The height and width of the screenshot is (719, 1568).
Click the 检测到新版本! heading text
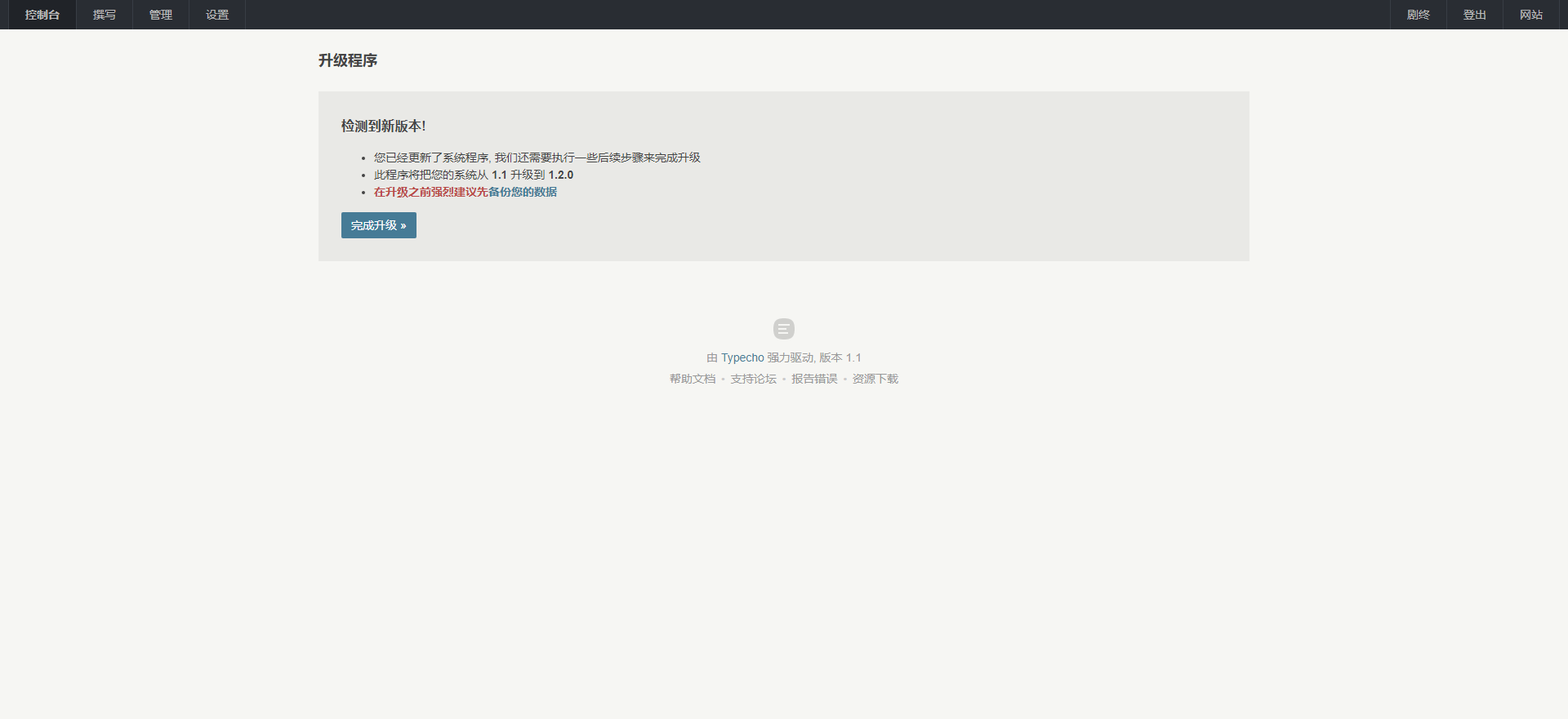click(x=383, y=126)
